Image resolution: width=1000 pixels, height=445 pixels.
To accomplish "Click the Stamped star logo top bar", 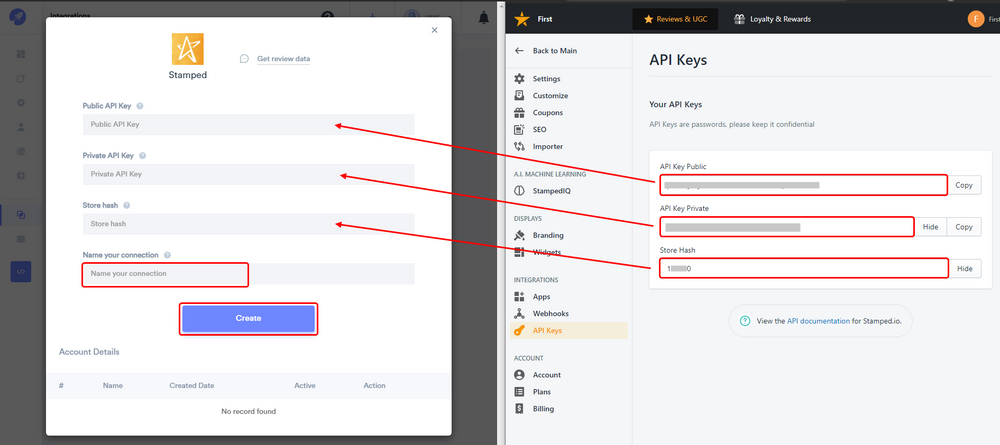I will tap(522, 19).
